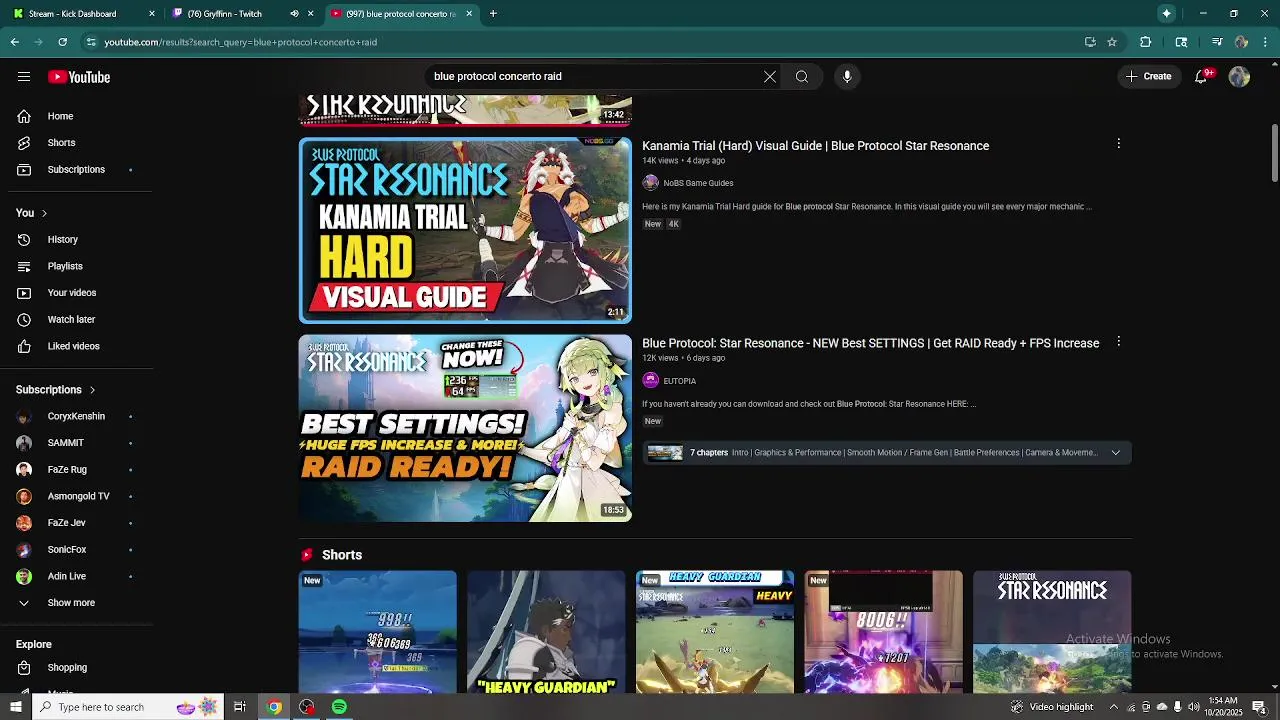Clear the search box with X icon
This screenshot has width=1280, height=720.
[x=770, y=76]
